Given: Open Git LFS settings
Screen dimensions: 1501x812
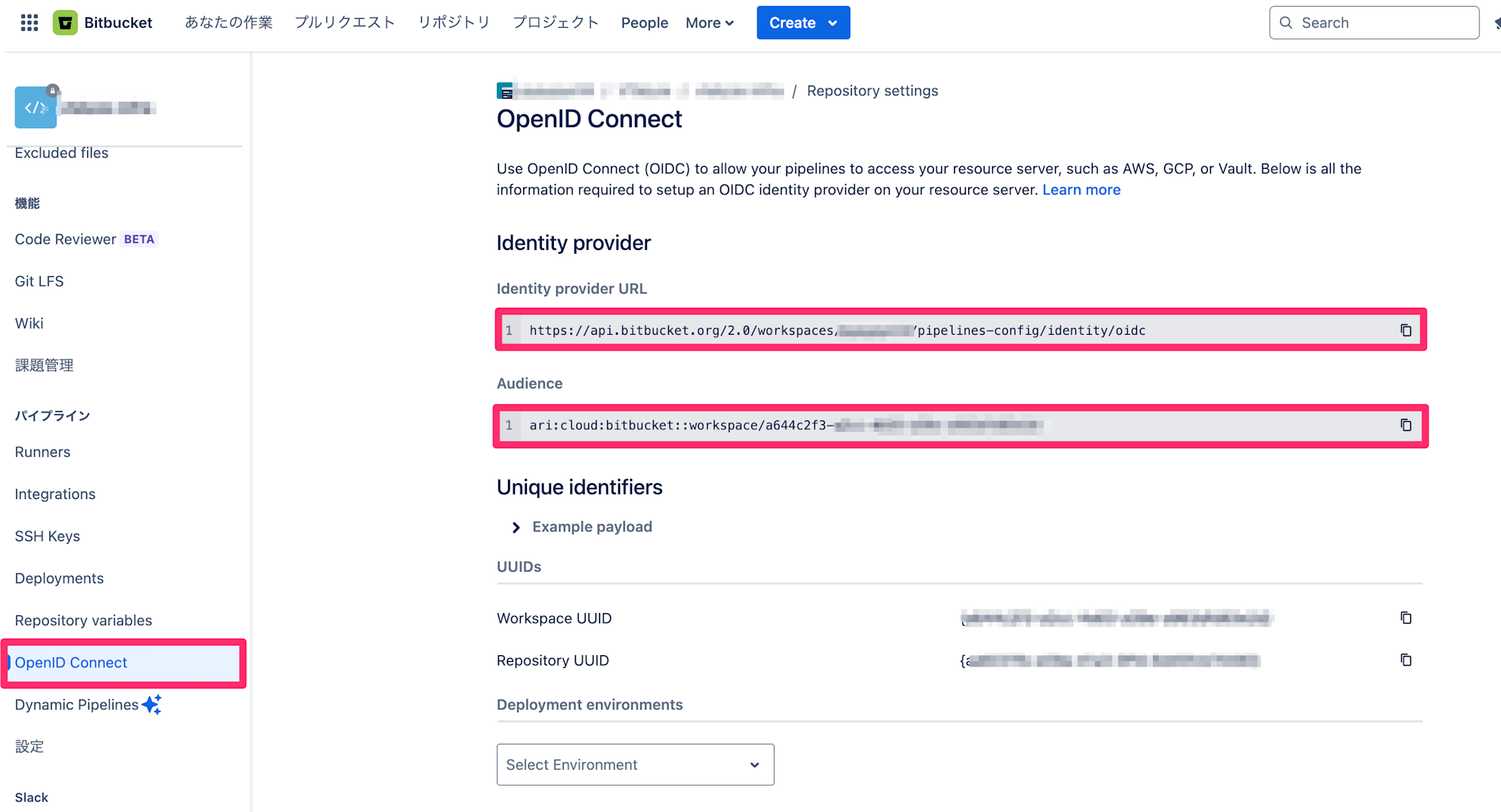Looking at the screenshot, I should 40,281.
